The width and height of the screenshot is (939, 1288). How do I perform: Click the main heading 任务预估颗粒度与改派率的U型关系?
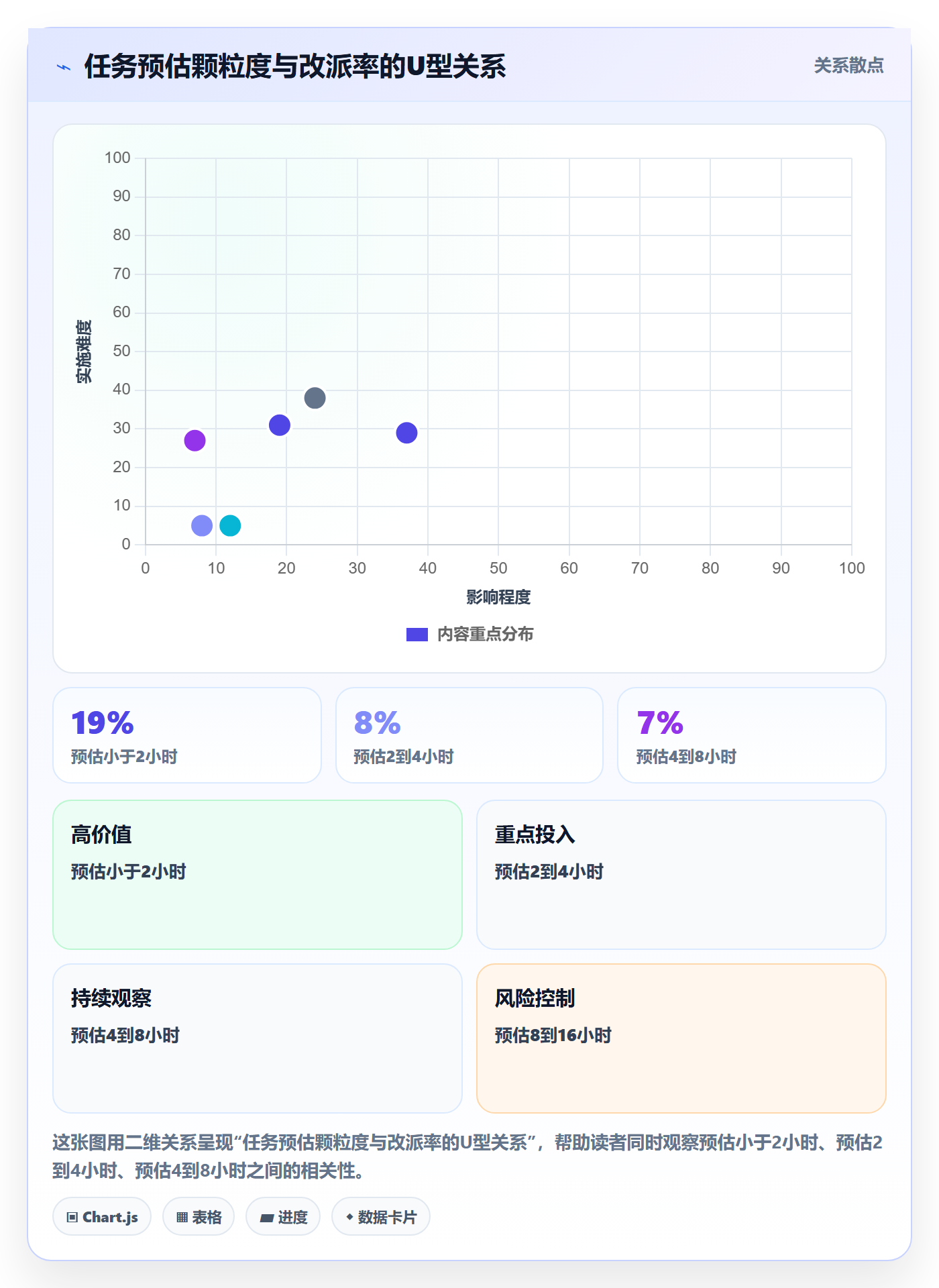point(295,66)
